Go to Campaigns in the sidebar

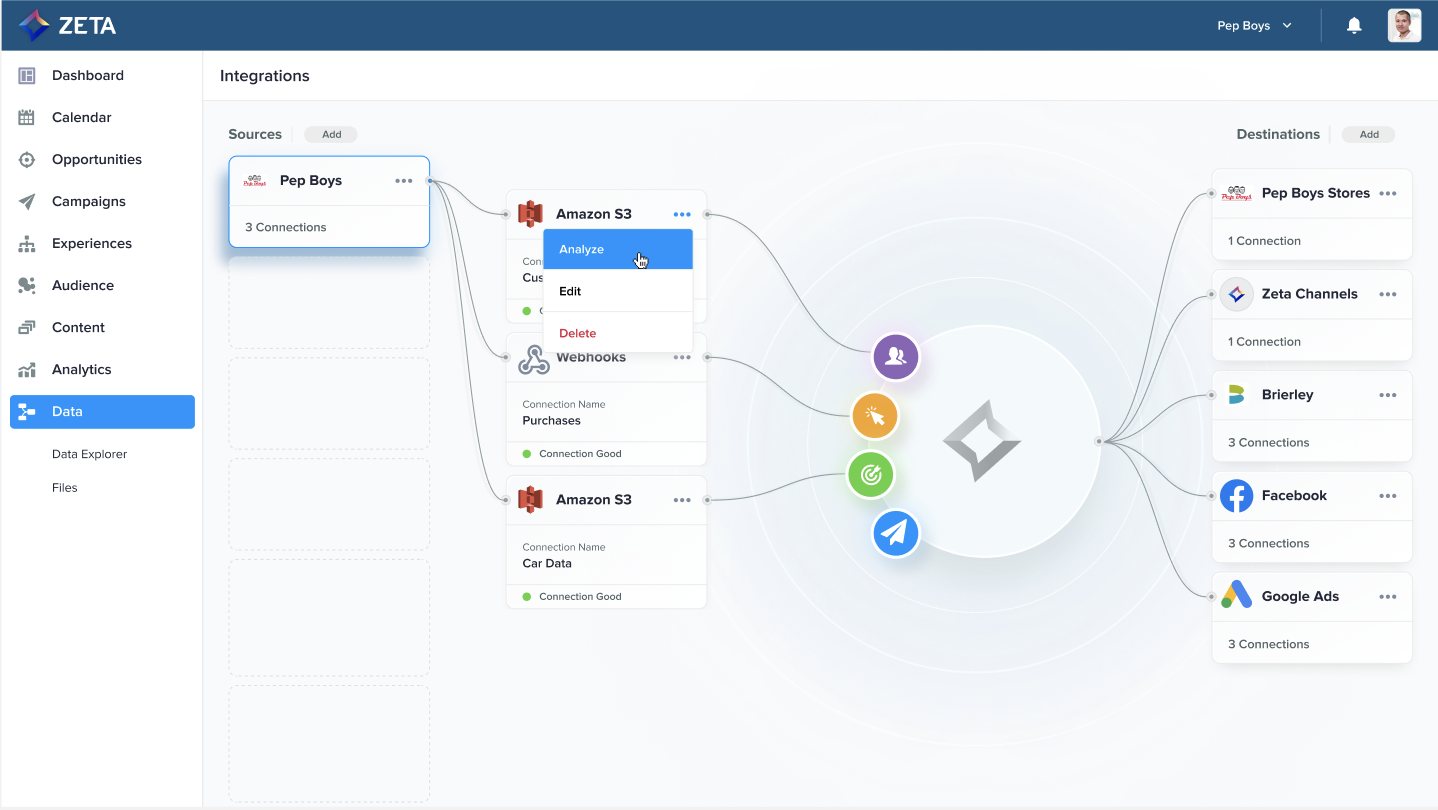click(89, 201)
